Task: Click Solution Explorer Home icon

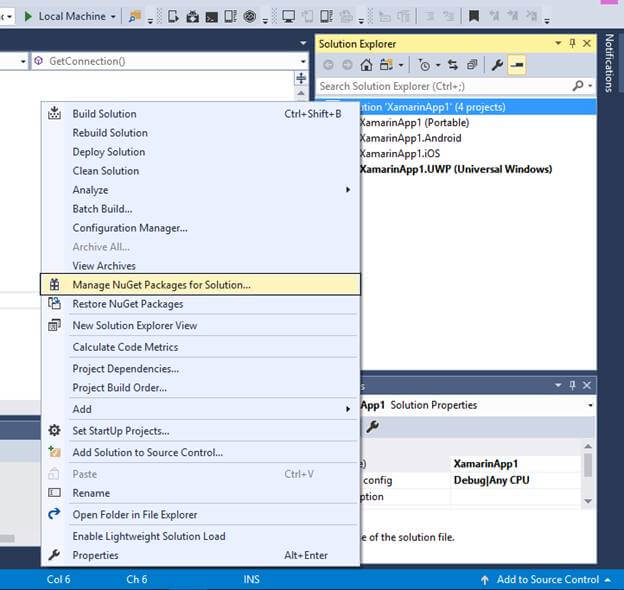Action: coord(366,64)
